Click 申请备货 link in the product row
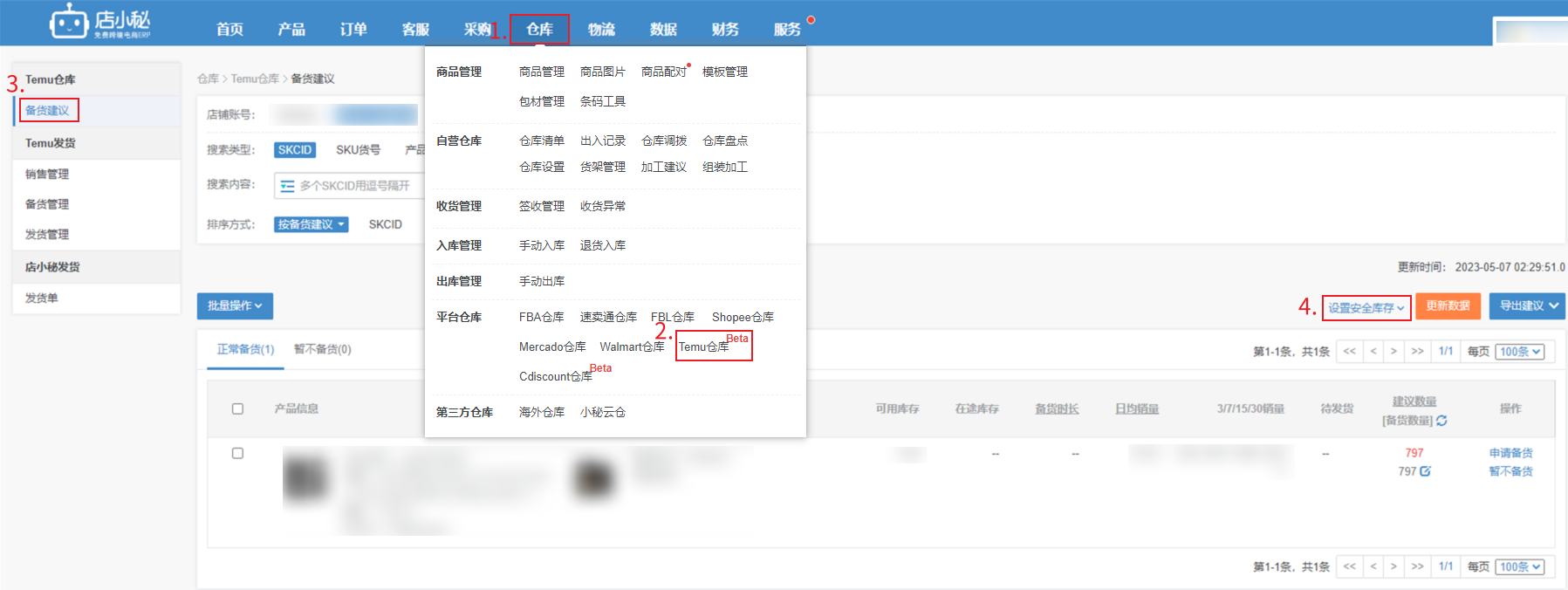 tap(1510, 453)
